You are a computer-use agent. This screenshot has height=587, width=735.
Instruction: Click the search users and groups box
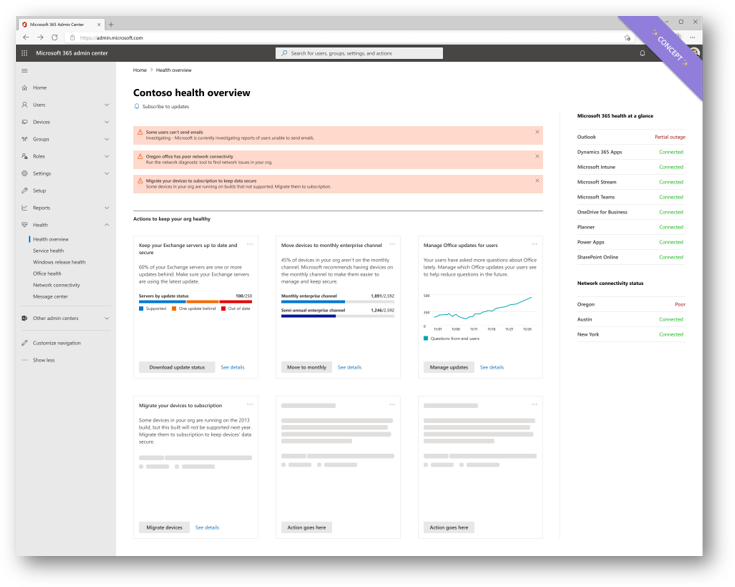coord(359,53)
